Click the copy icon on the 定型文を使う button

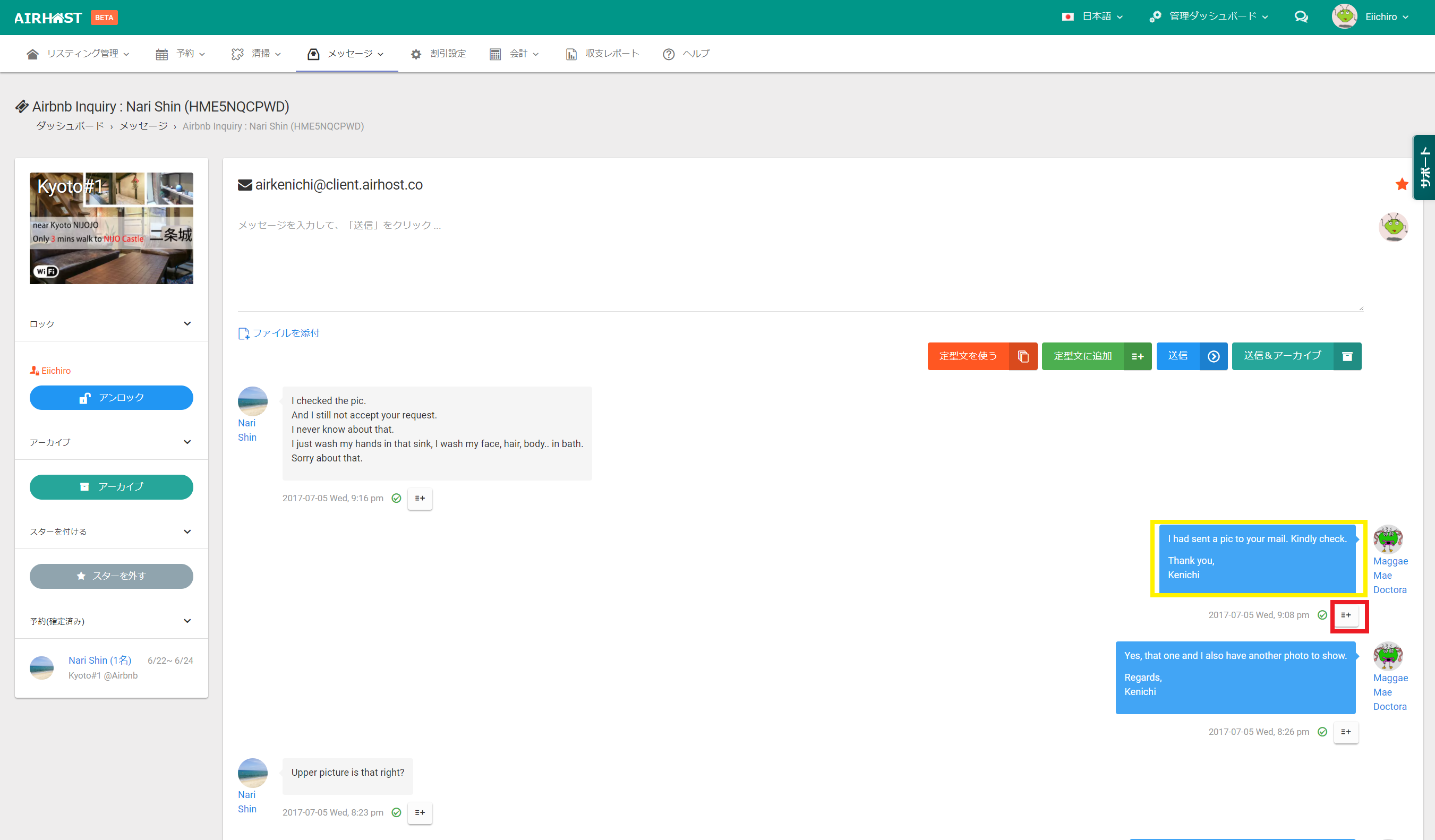coord(1023,356)
